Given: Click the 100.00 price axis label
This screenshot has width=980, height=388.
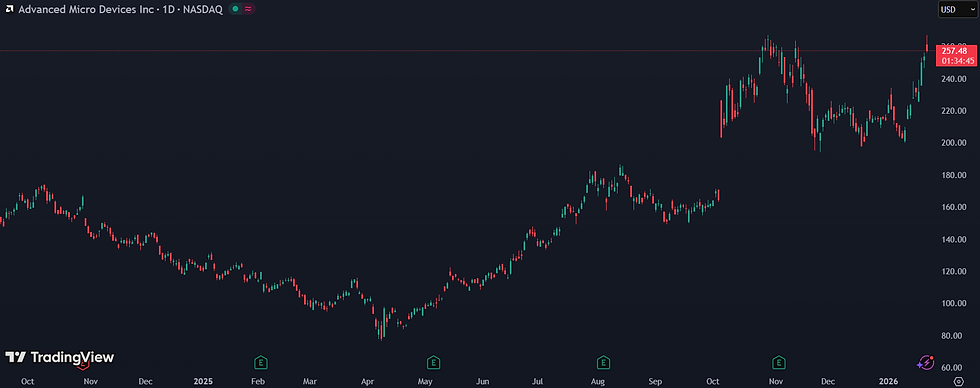Looking at the screenshot, I should click(x=954, y=304).
